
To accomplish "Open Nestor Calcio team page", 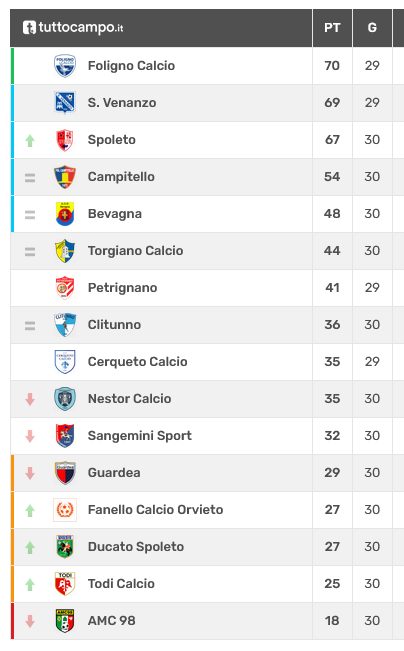I will pos(130,399).
